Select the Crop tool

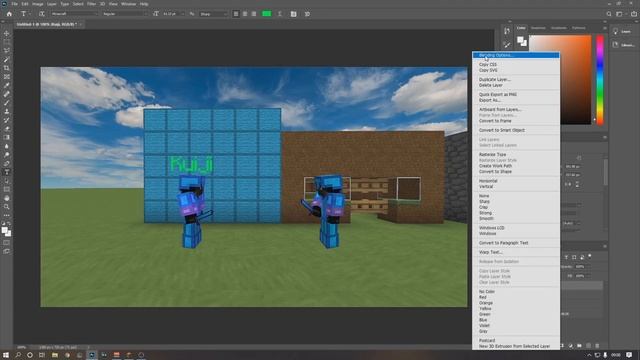pos(7,68)
